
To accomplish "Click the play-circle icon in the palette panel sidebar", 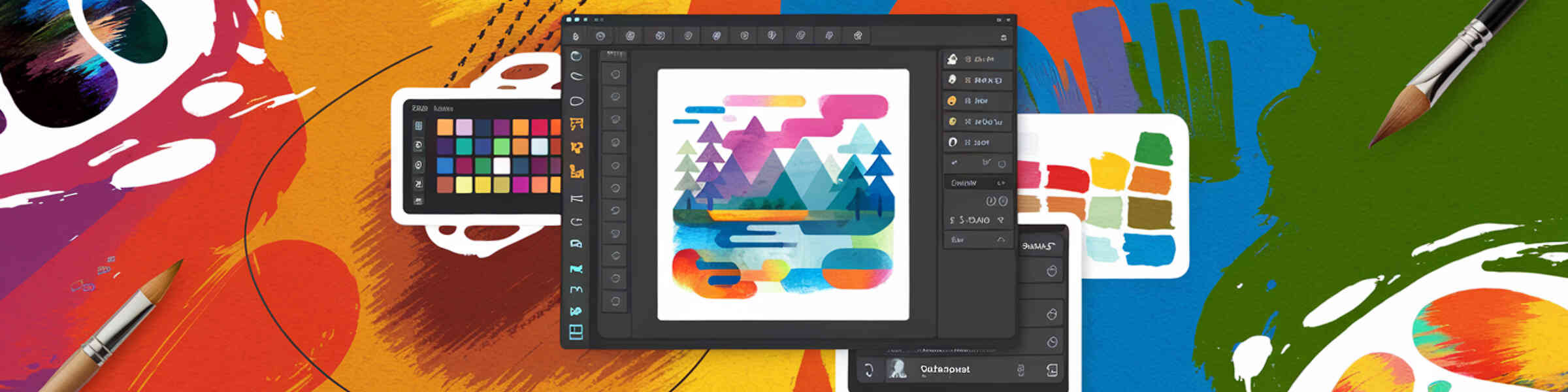I will click(x=419, y=165).
